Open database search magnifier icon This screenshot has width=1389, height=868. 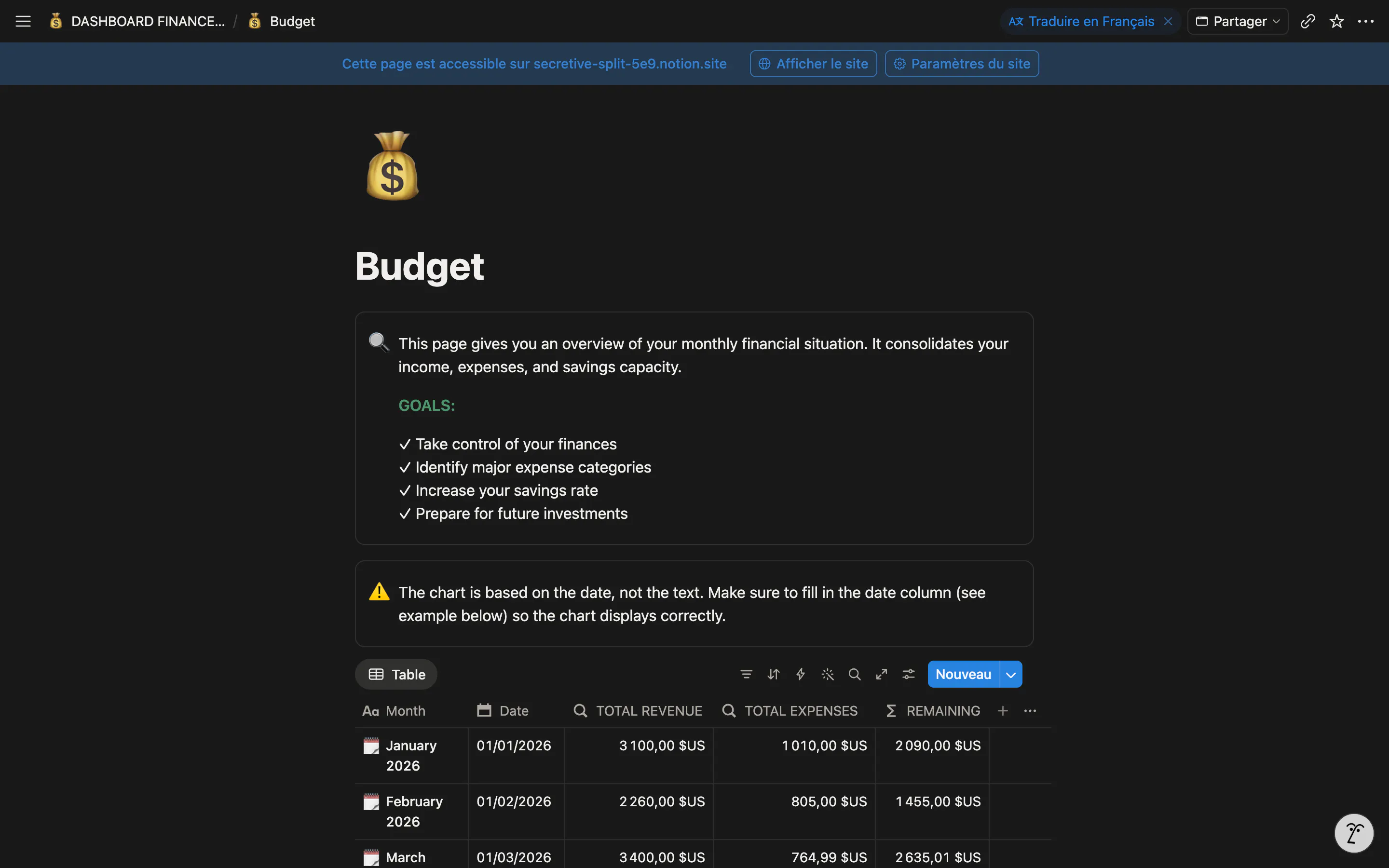point(855,674)
